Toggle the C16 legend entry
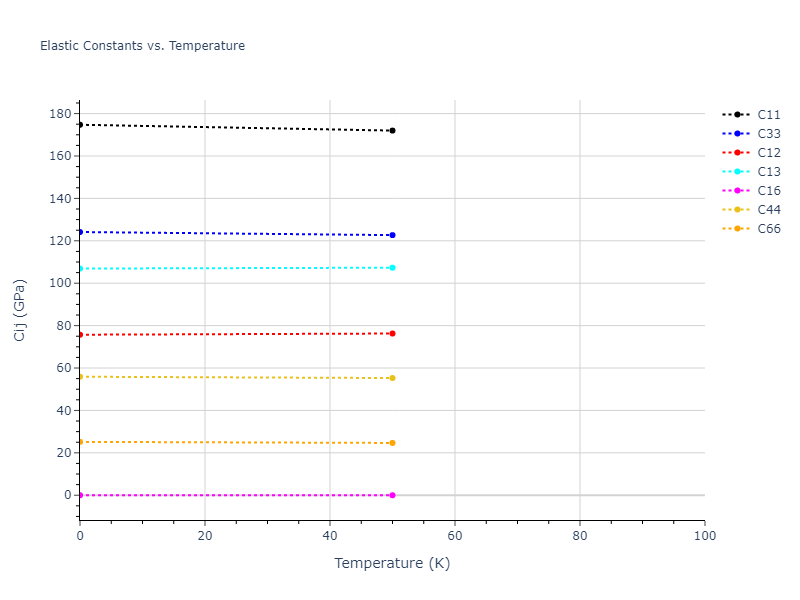 pyautogui.click(x=768, y=191)
